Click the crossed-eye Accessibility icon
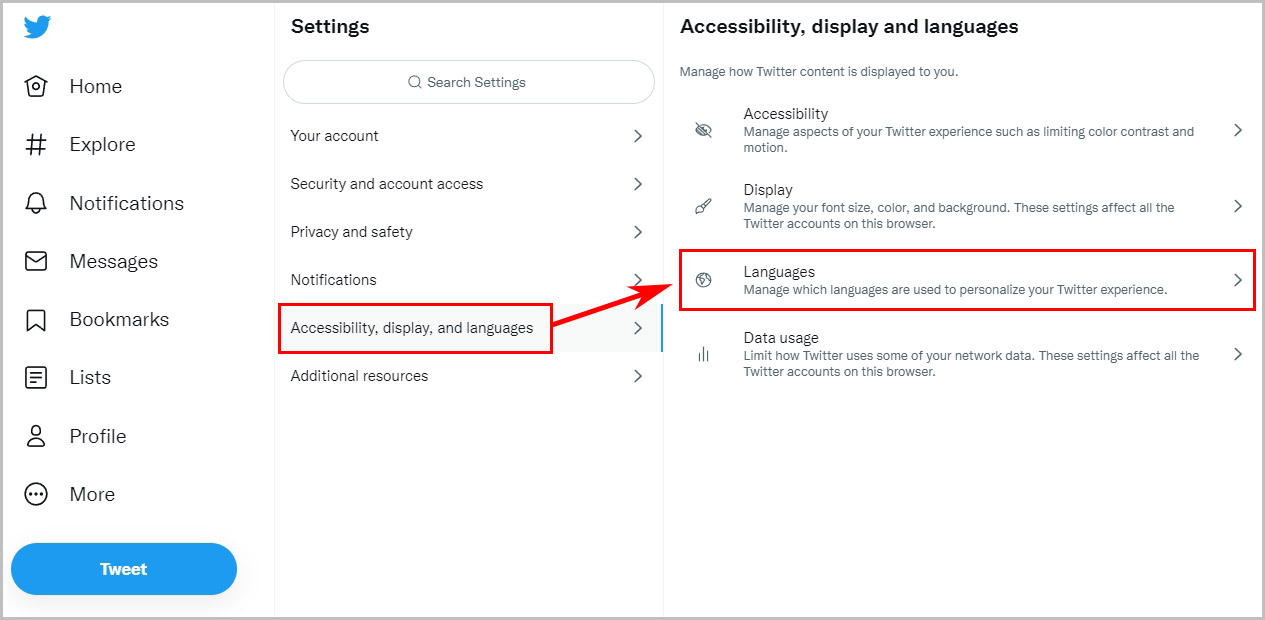The height and width of the screenshot is (620, 1265). (x=703, y=131)
